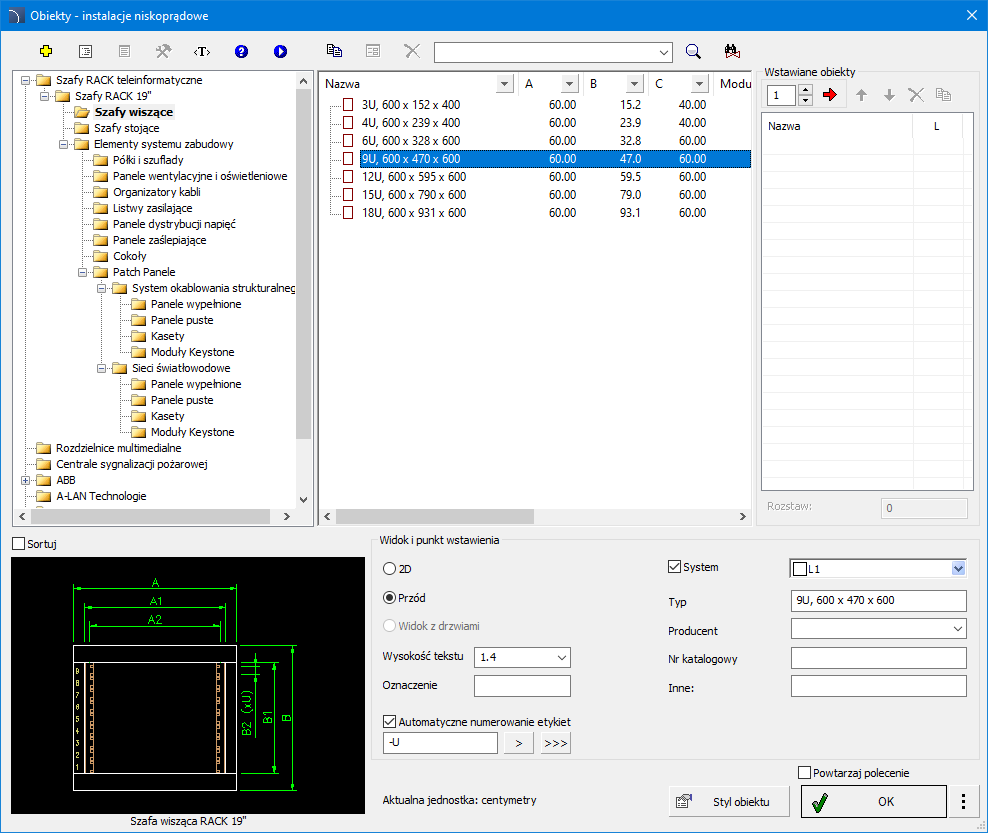Check the Powtarzaj polecenie checkbox

click(x=805, y=772)
